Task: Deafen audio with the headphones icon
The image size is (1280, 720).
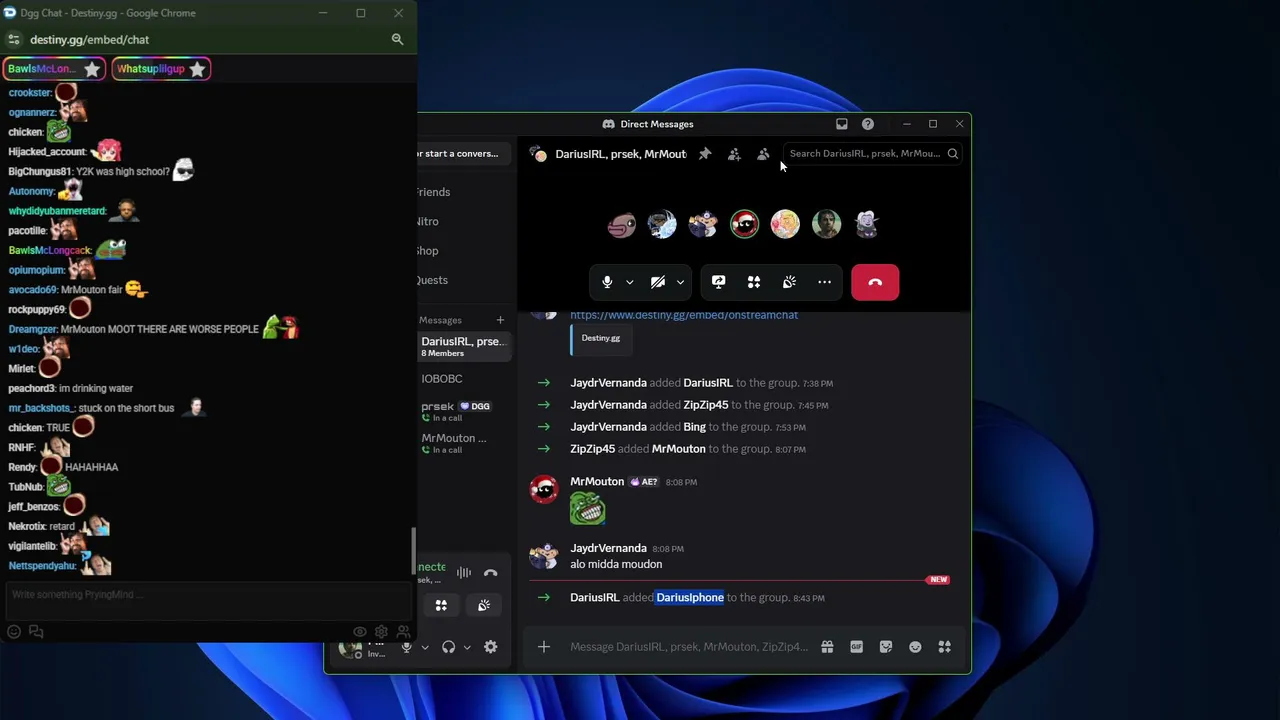Action: (x=448, y=647)
